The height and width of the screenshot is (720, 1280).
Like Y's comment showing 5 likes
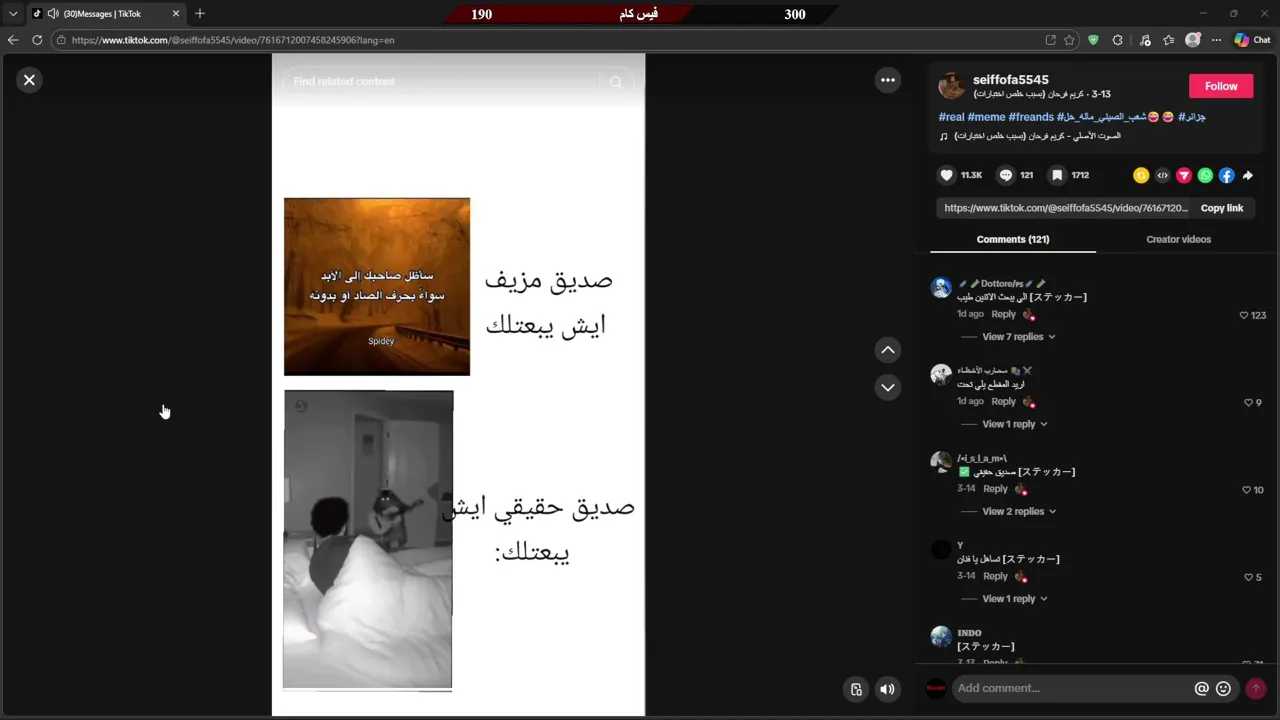1248,577
